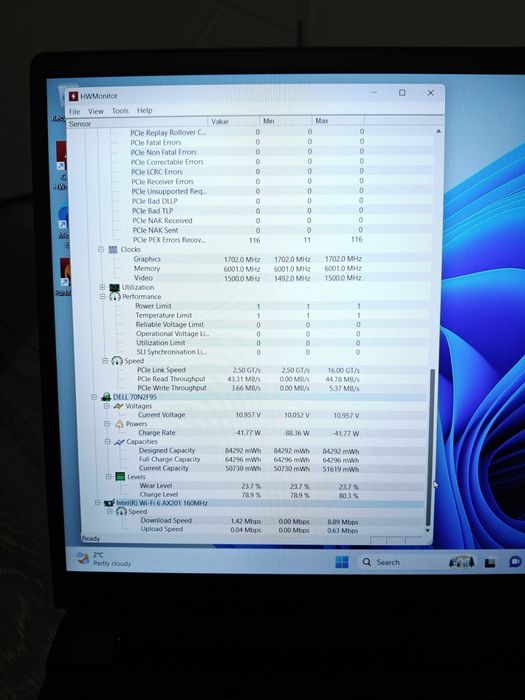Viewport: 525px width, 700px height.
Task: Select the Graphics clock row
Action: point(248,259)
